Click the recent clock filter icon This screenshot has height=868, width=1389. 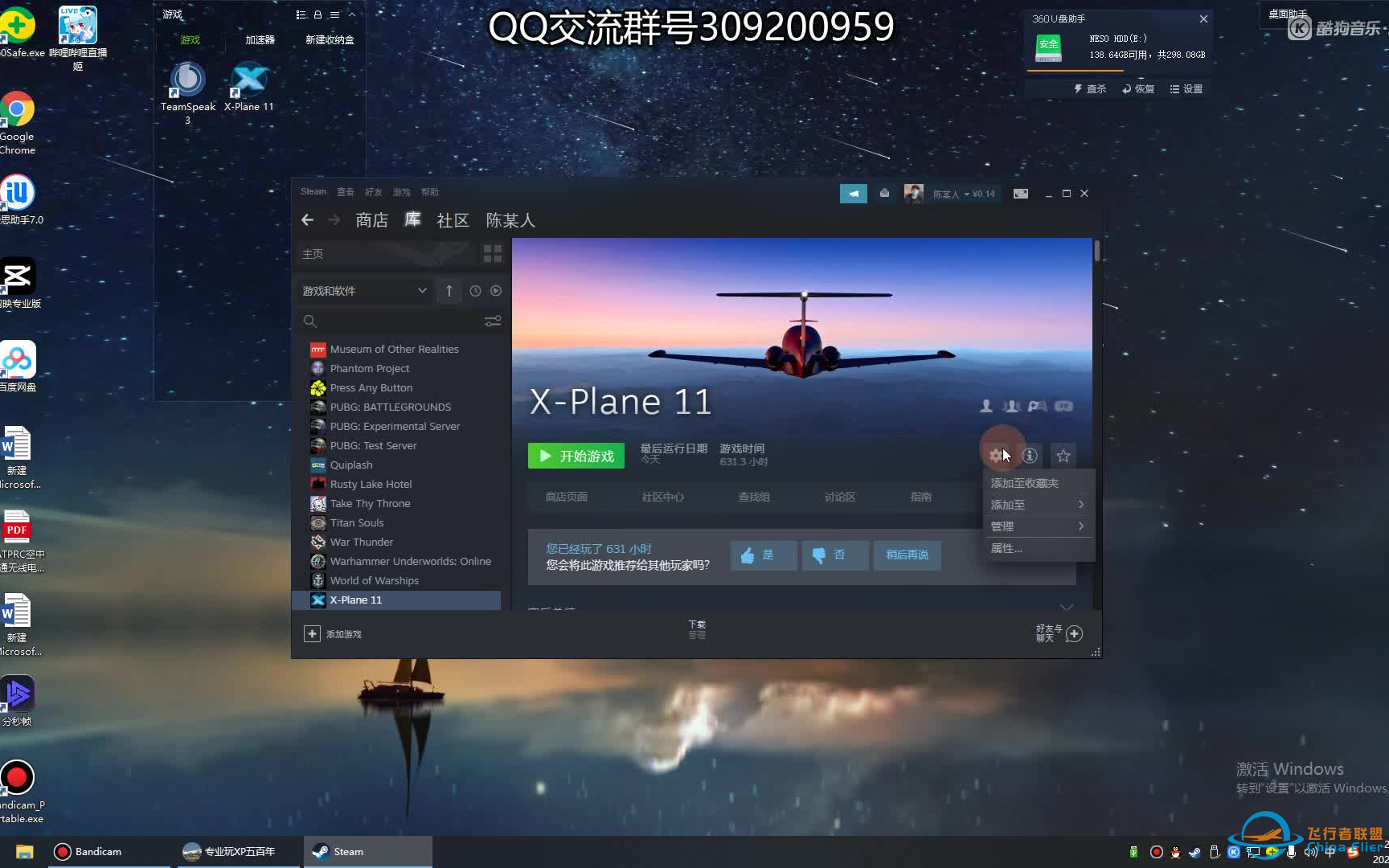(x=475, y=291)
